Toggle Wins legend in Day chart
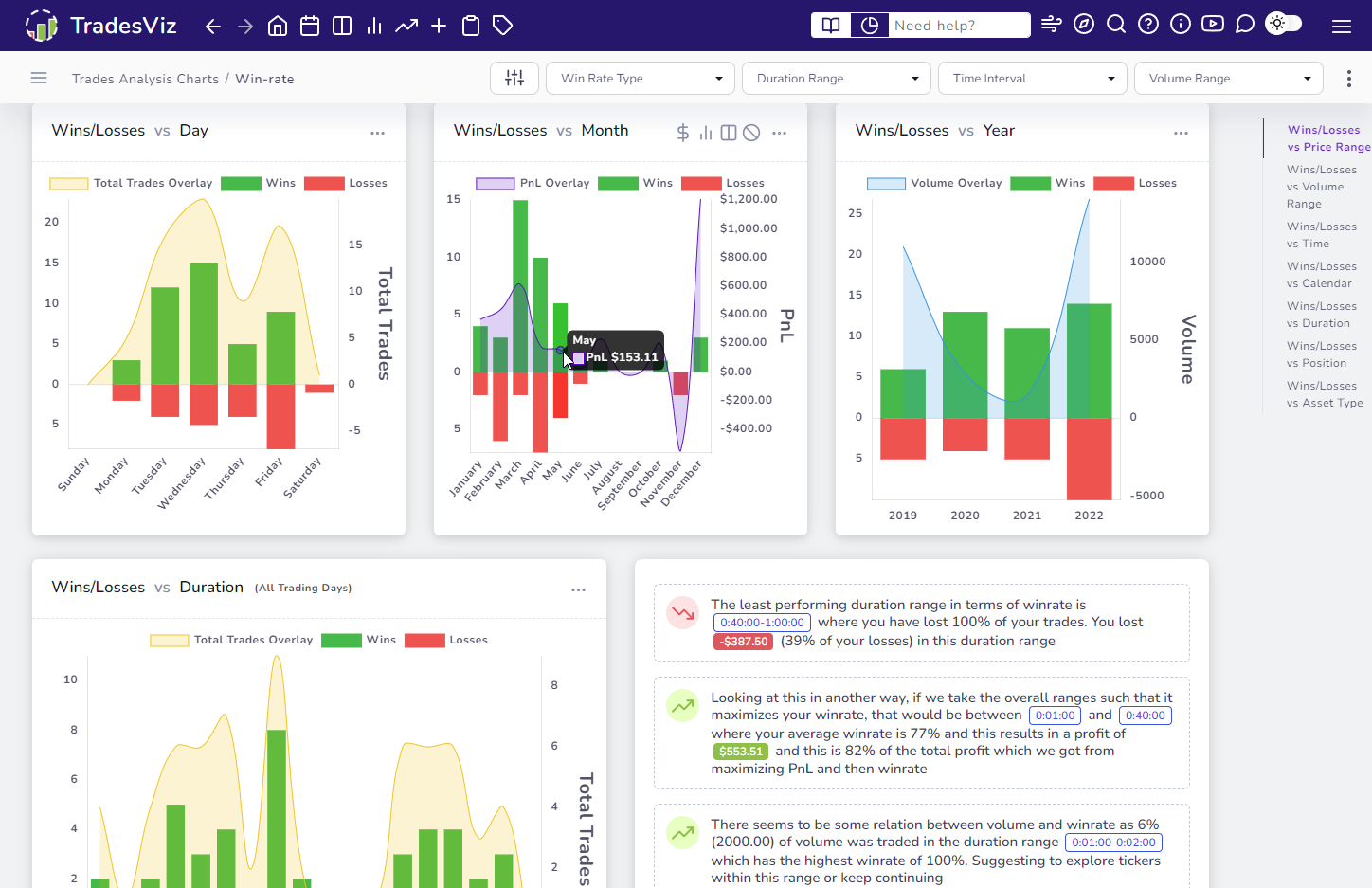 pos(259,183)
